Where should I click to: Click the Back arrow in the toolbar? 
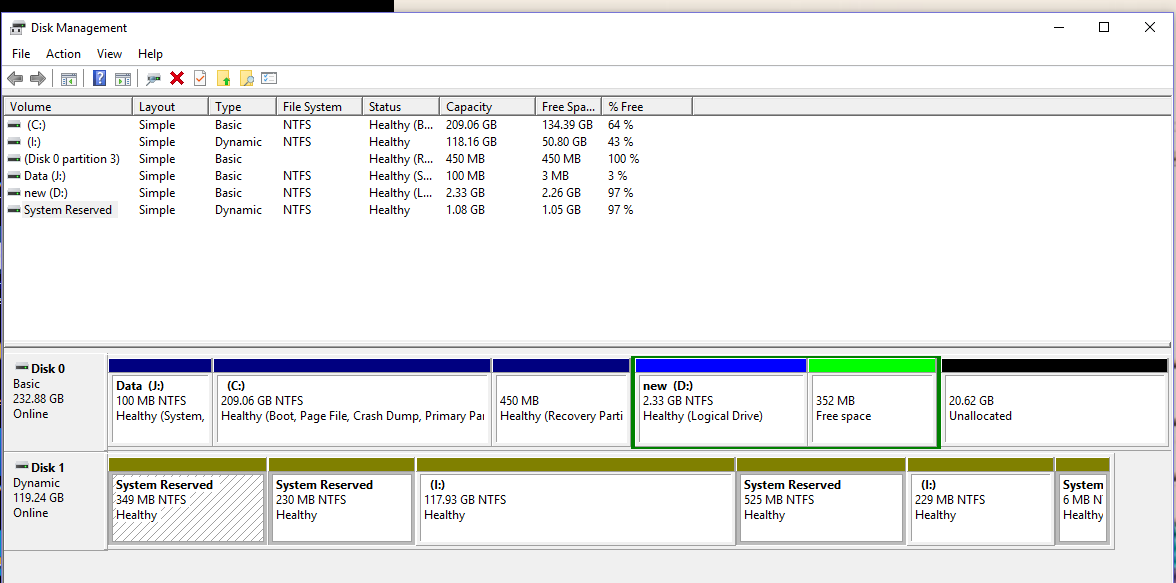(x=15, y=78)
